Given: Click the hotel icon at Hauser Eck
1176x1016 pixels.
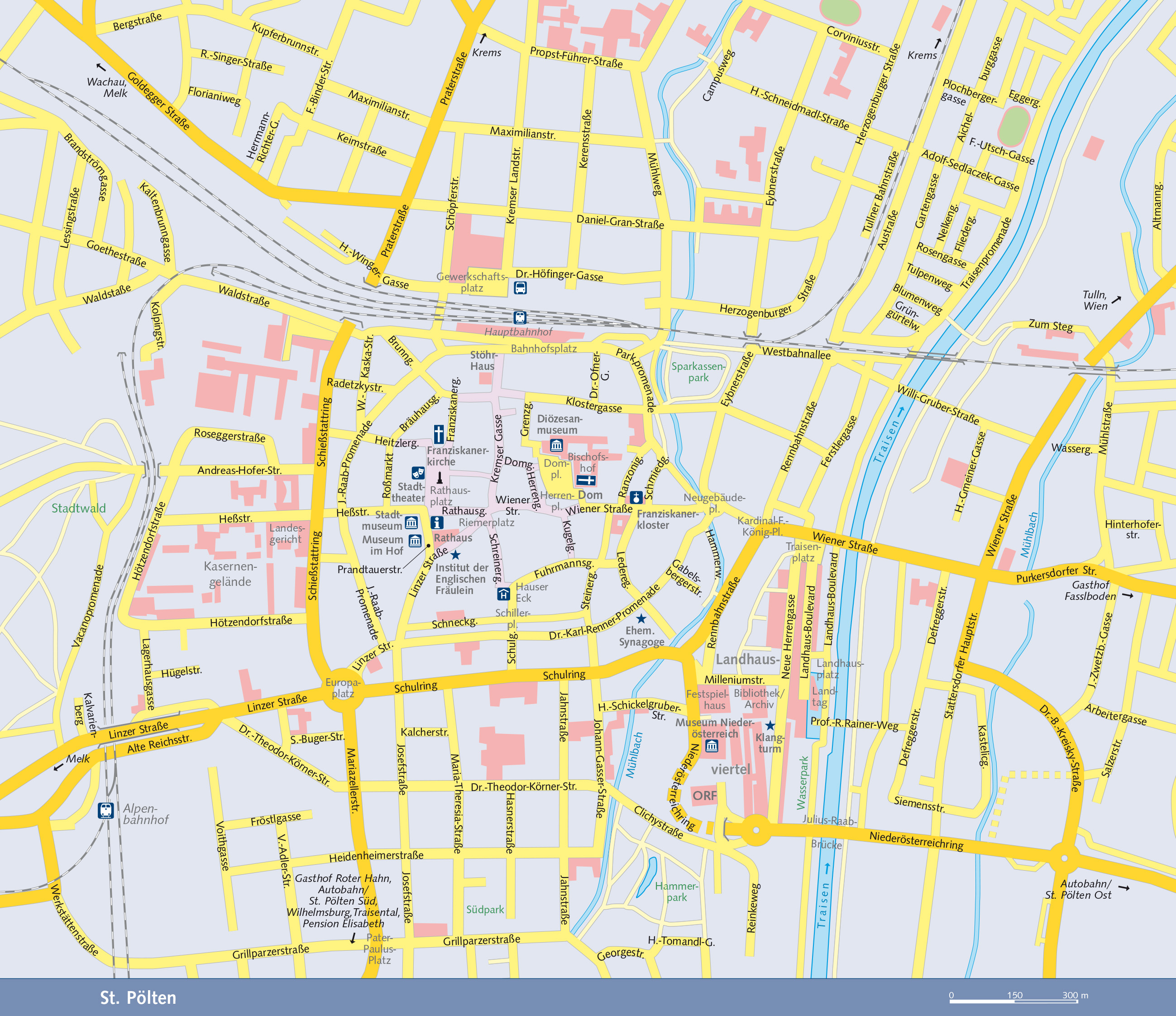Looking at the screenshot, I should click(x=503, y=594).
